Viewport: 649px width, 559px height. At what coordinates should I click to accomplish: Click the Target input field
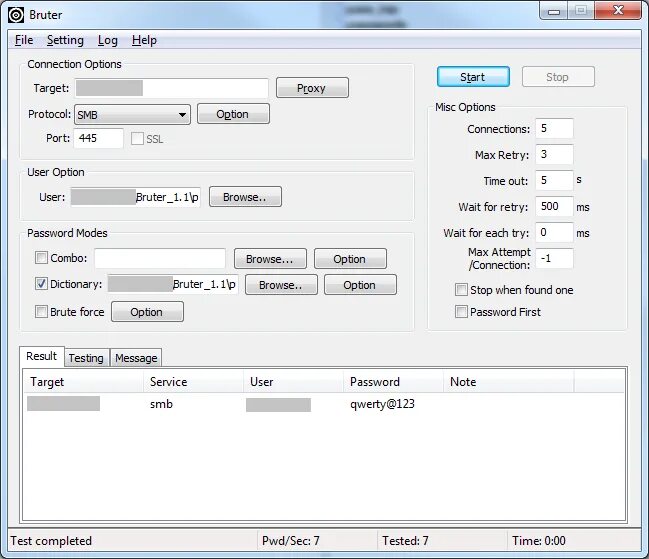[171, 88]
